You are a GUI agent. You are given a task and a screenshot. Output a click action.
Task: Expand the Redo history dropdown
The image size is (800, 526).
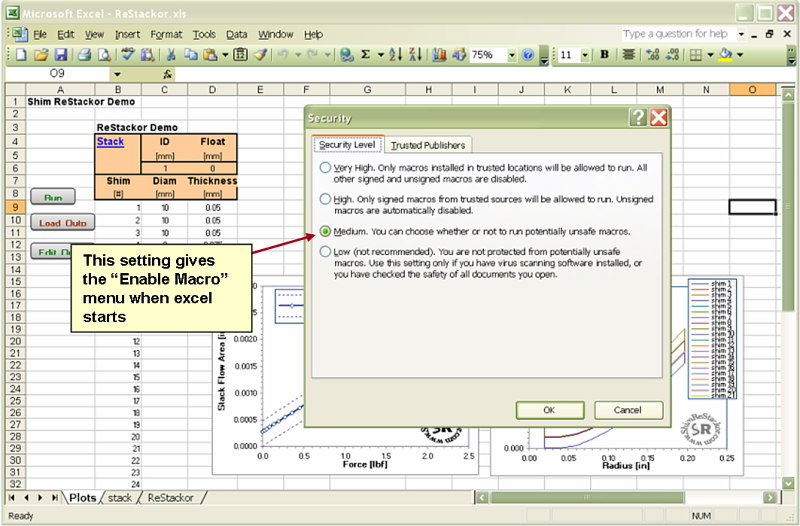(x=328, y=55)
